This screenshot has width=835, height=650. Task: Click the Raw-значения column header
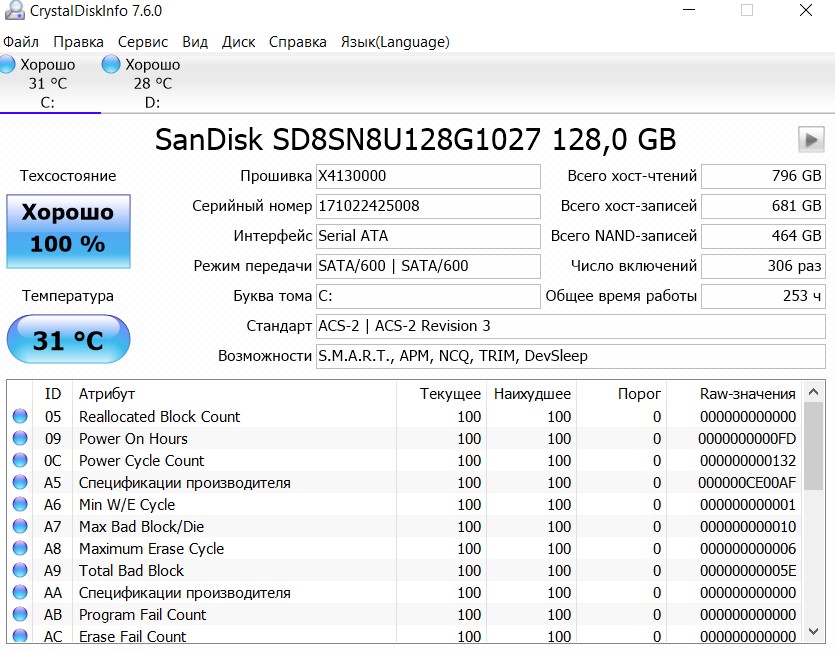(747, 394)
